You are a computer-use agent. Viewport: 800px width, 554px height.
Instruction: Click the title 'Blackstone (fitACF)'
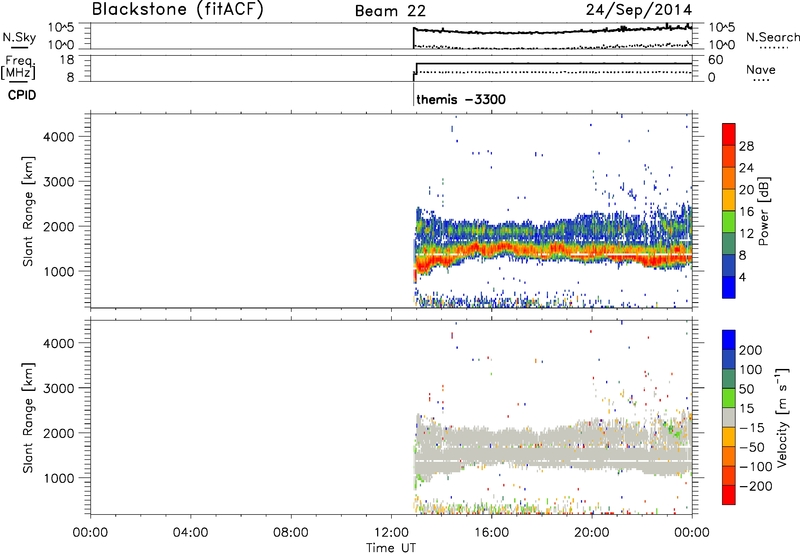[x=178, y=10]
